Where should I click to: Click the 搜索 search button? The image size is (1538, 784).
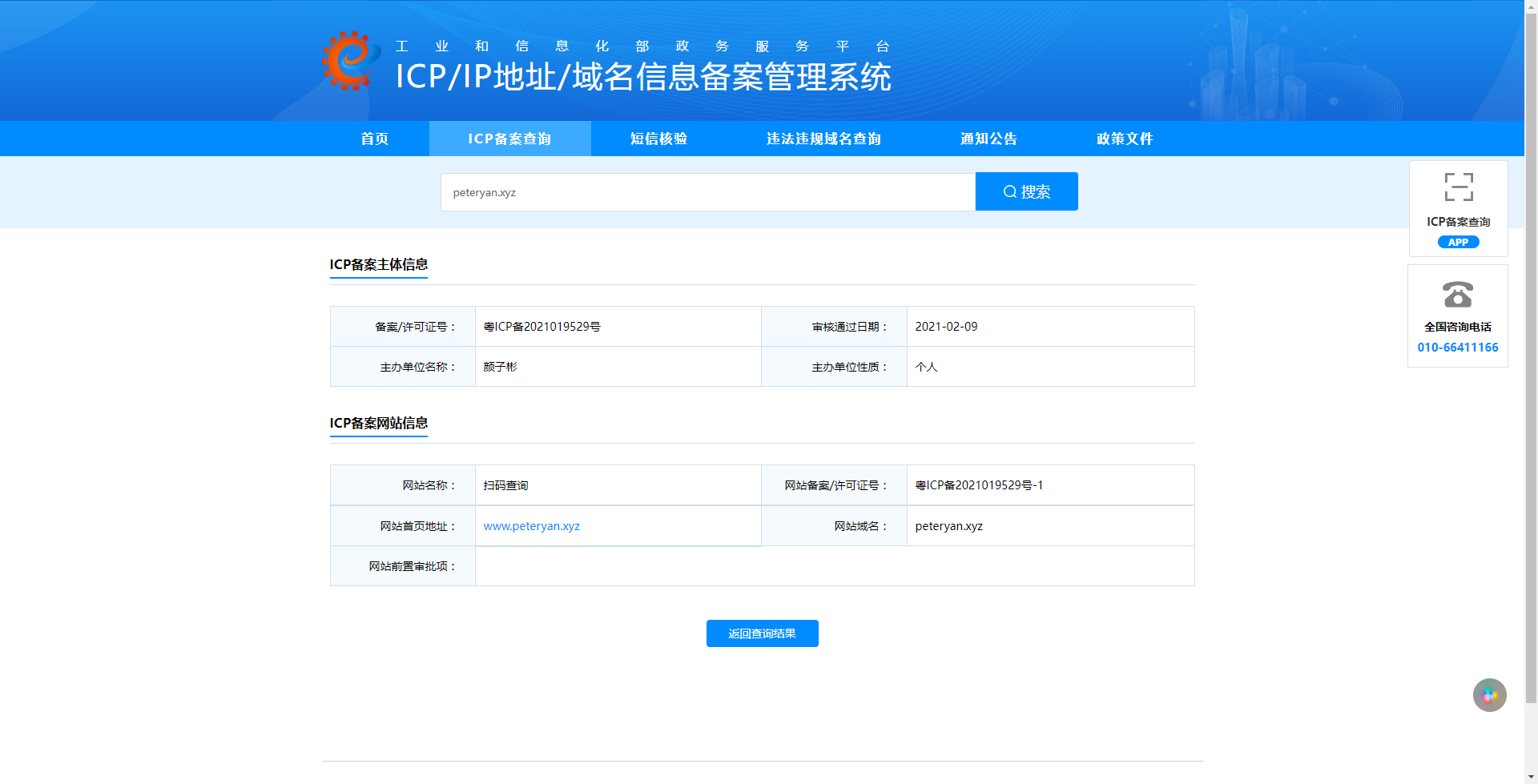pos(1027,191)
